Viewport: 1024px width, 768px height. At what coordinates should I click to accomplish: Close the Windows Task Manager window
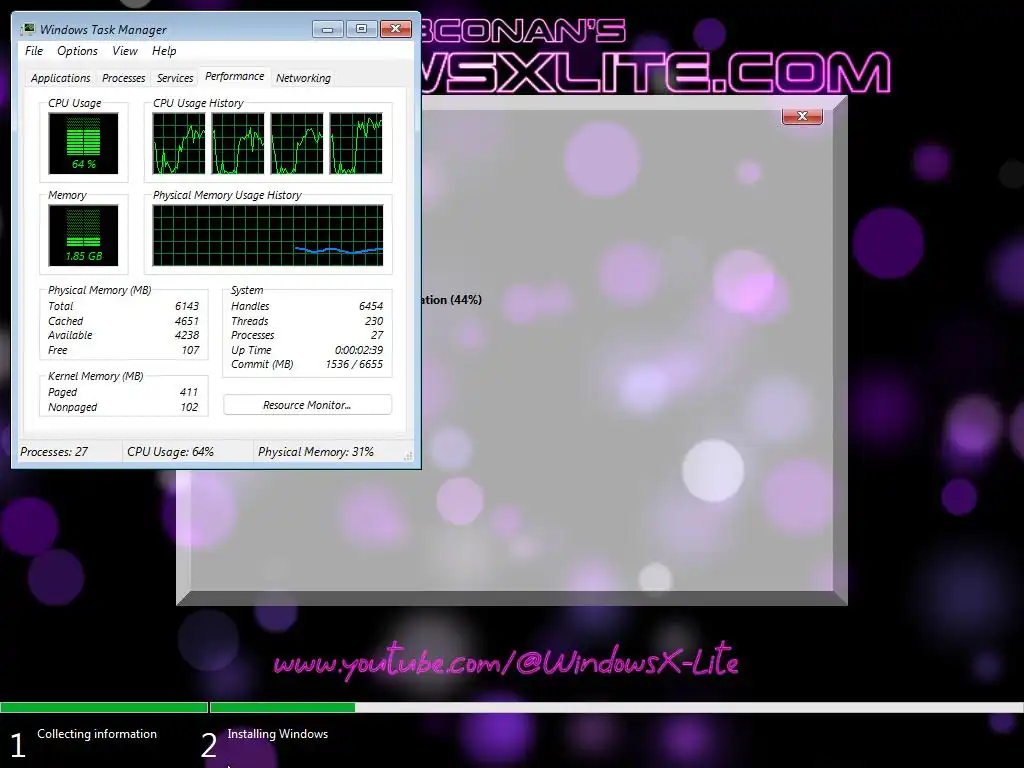(396, 29)
